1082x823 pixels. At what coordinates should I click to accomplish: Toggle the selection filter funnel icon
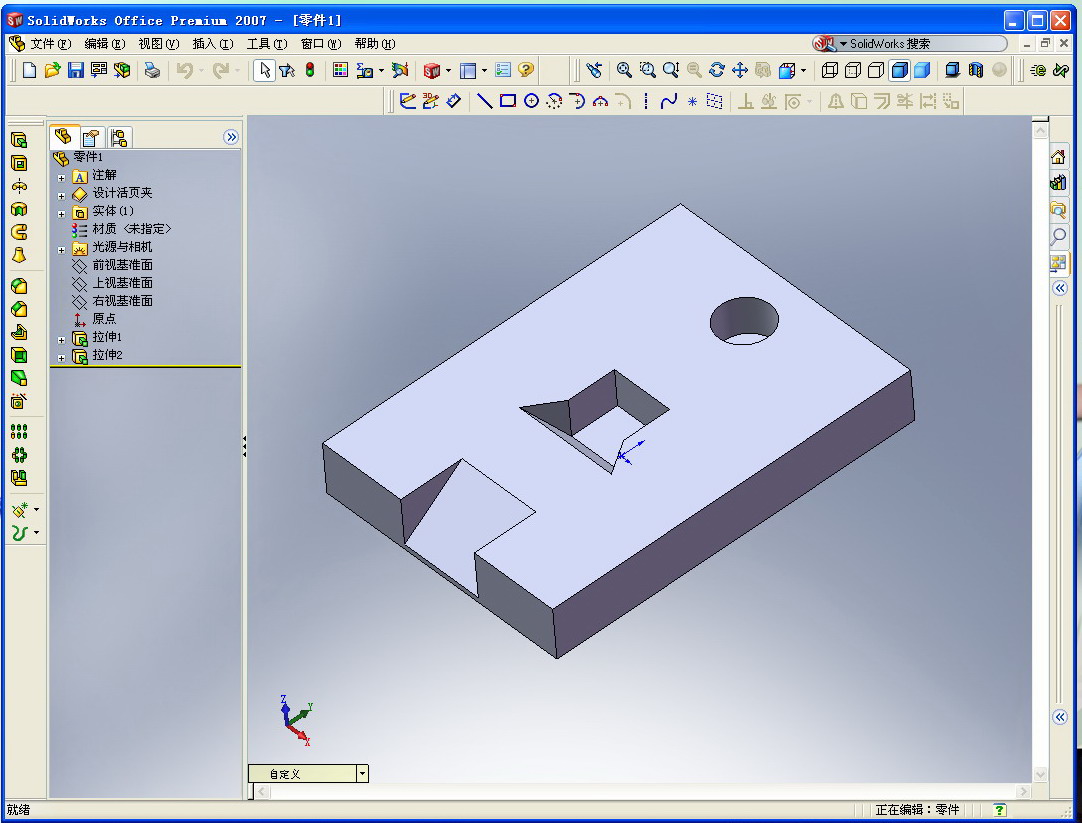[287, 70]
